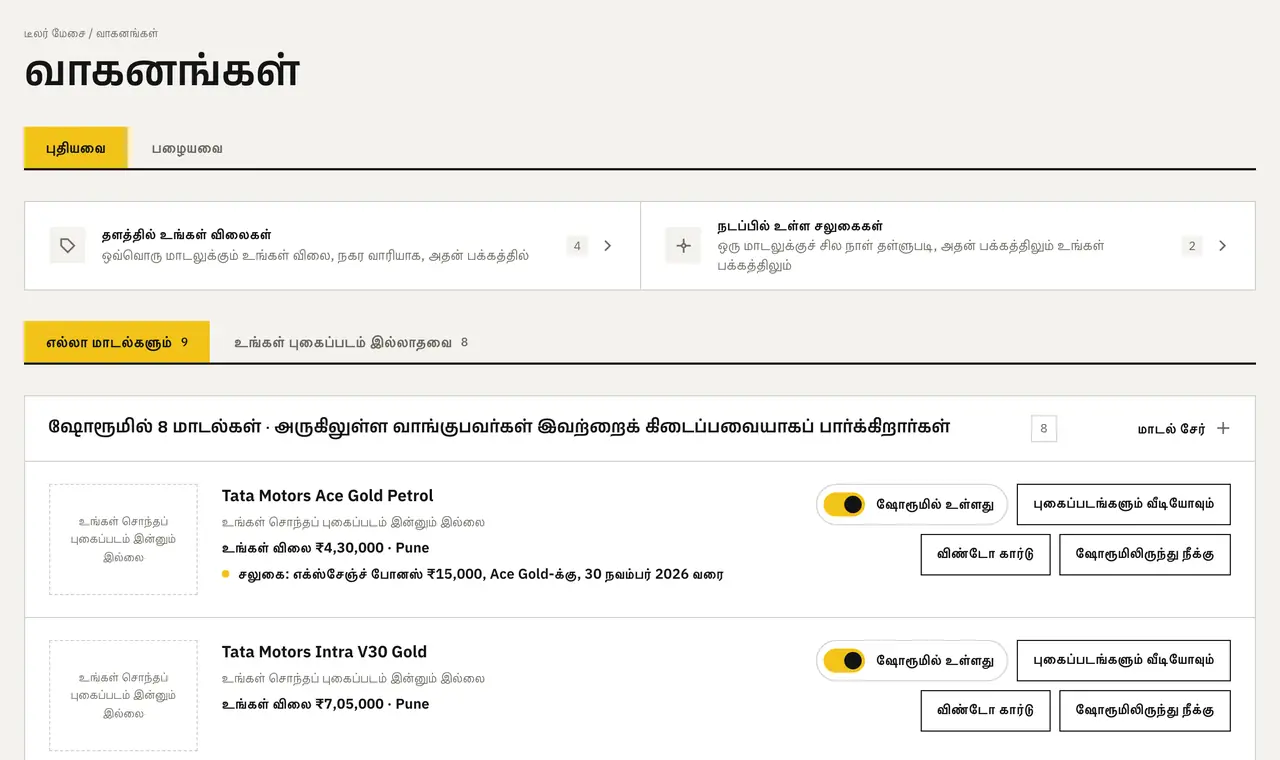The height and width of the screenshot is (760, 1280).
Task: Click count badge 8 in showroom header
Action: click(1044, 429)
